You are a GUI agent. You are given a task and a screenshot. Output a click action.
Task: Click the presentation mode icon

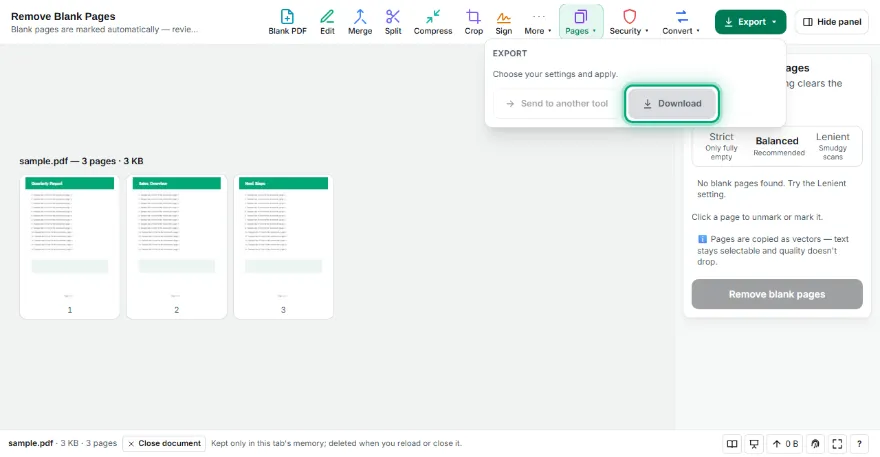754,444
